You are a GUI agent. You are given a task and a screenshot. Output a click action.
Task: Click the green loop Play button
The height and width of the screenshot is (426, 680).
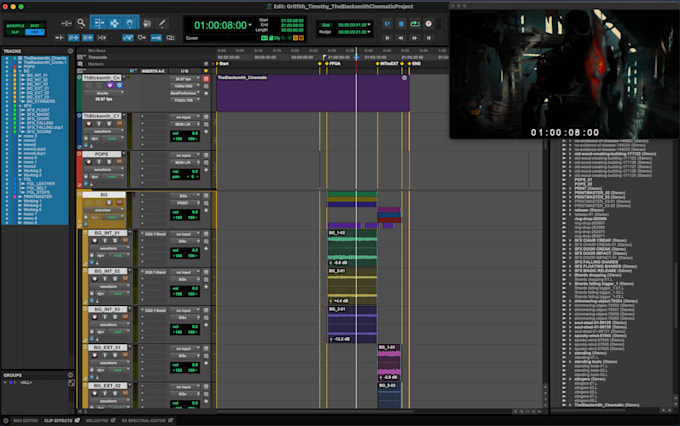[x=415, y=24]
